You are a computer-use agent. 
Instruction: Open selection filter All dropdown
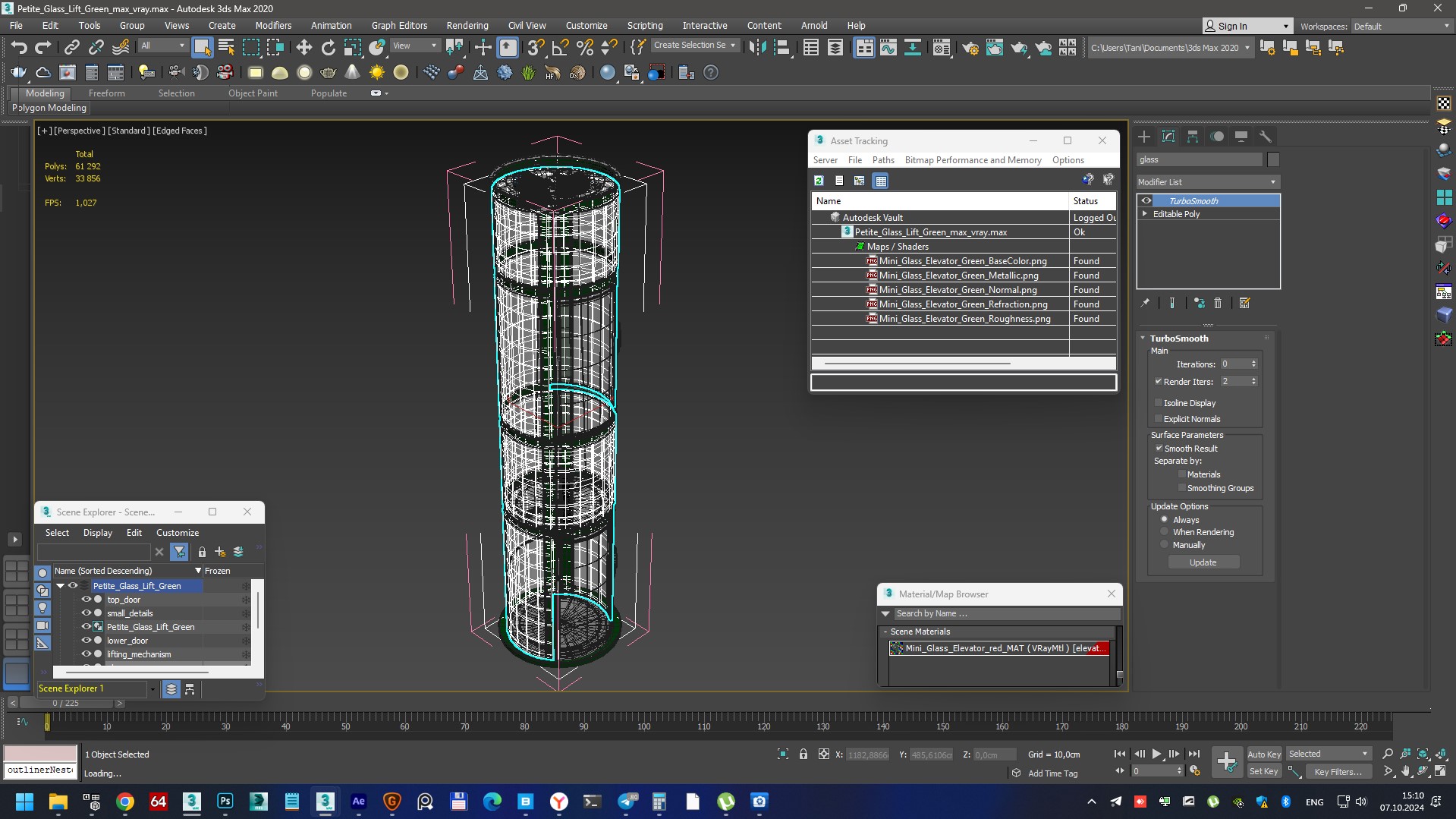[163, 46]
